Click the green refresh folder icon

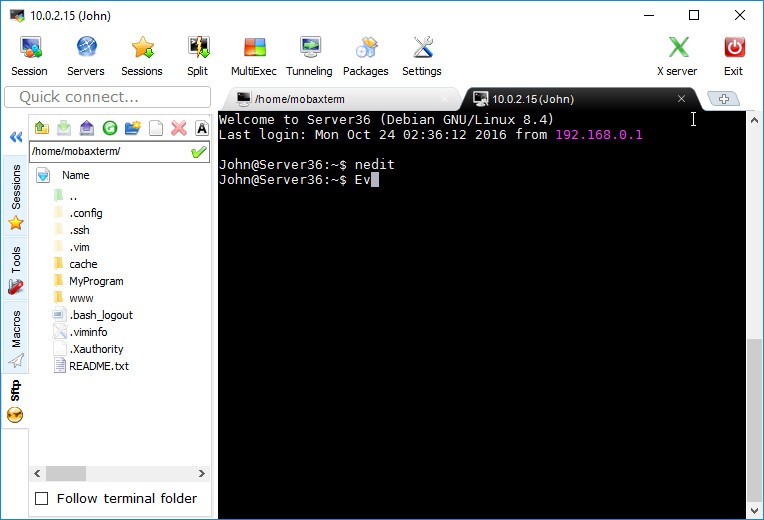(110, 128)
